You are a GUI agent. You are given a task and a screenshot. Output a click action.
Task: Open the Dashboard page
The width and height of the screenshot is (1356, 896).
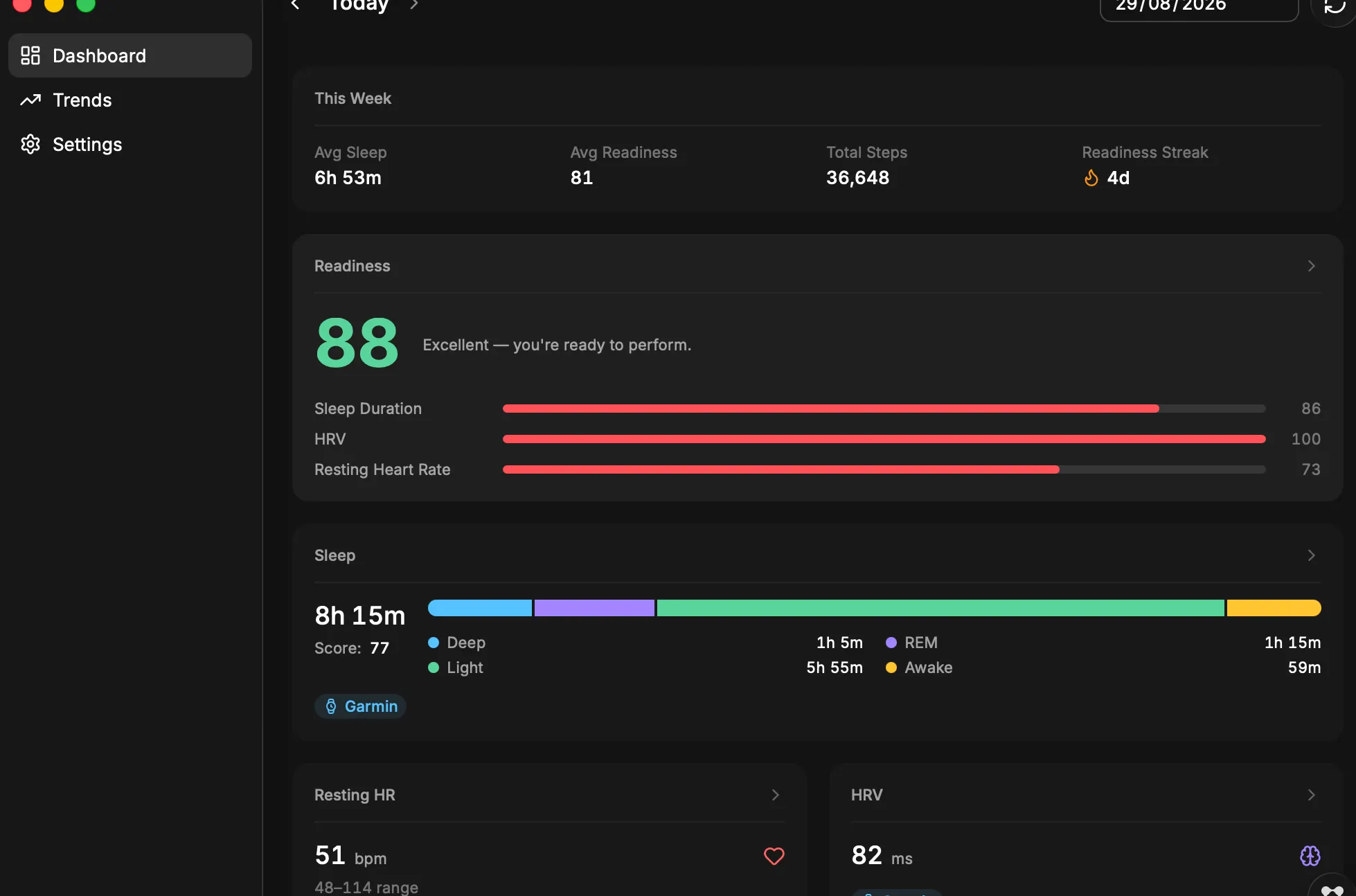pyautogui.click(x=130, y=55)
